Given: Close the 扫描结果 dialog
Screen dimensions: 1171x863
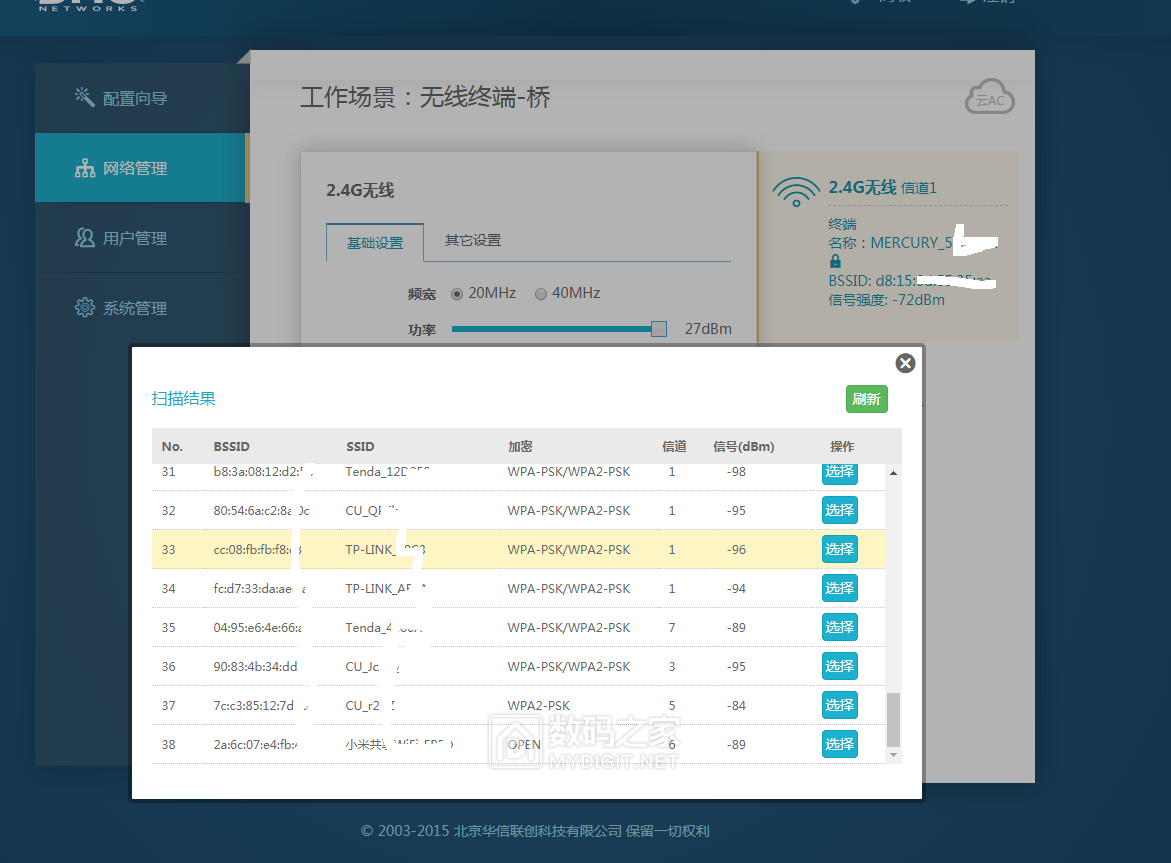Looking at the screenshot, I should click(905, 363).
